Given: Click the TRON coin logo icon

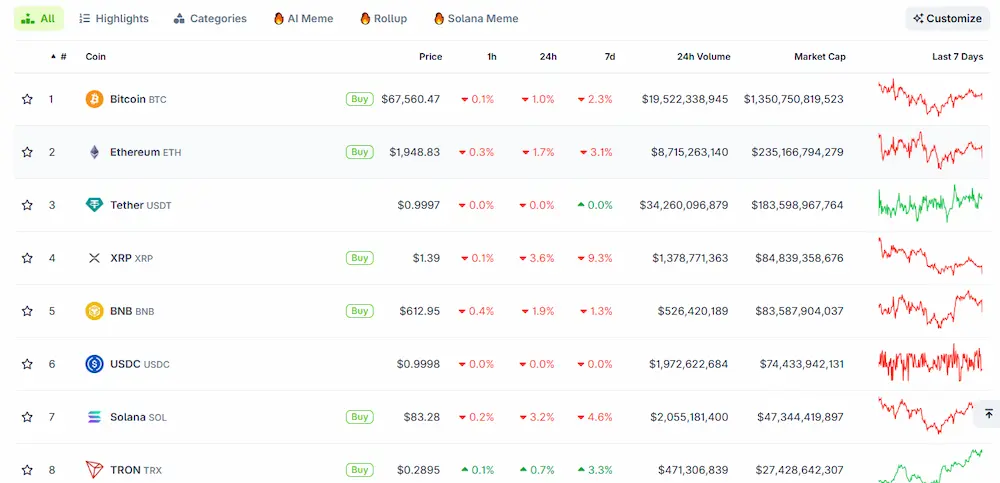Looking at the screenshot, I should [94, 470].
